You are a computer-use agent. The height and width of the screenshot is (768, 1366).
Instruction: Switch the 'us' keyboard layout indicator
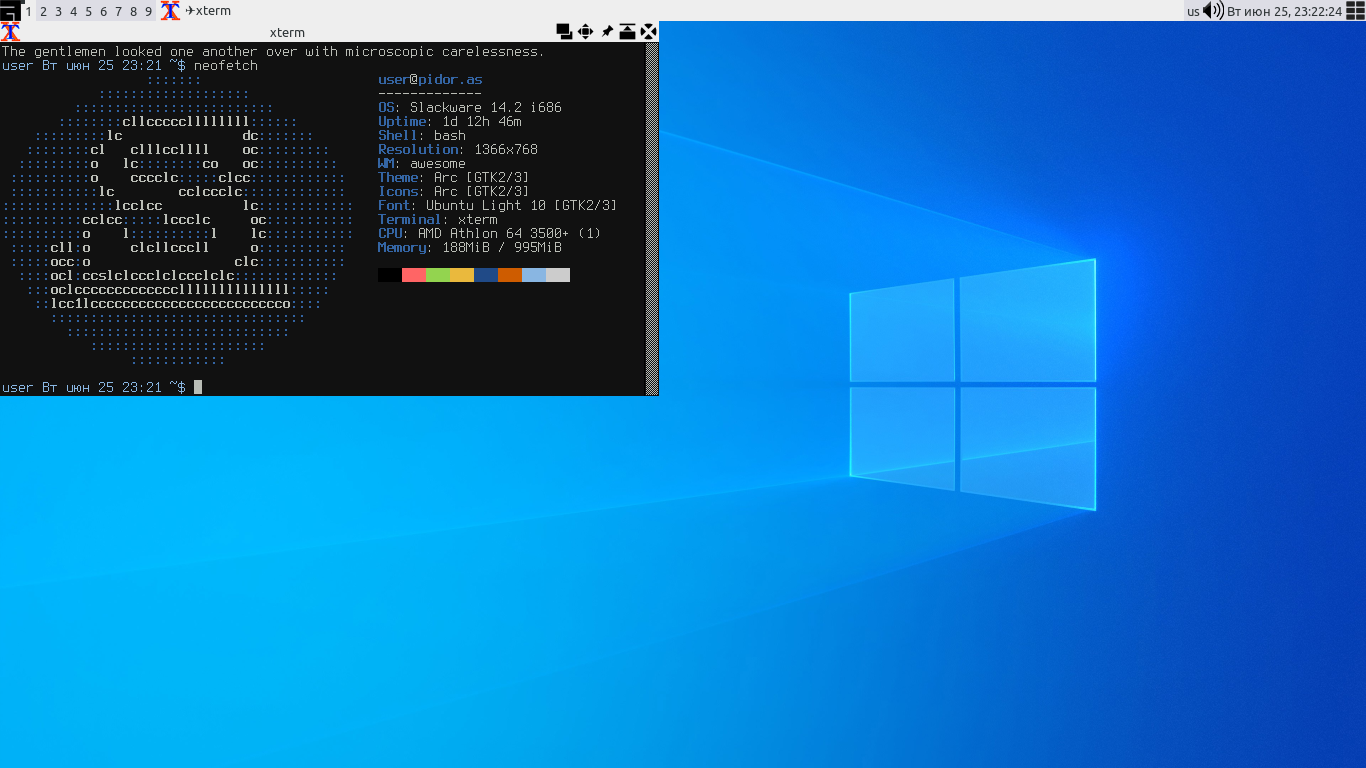coord(1193,11)
